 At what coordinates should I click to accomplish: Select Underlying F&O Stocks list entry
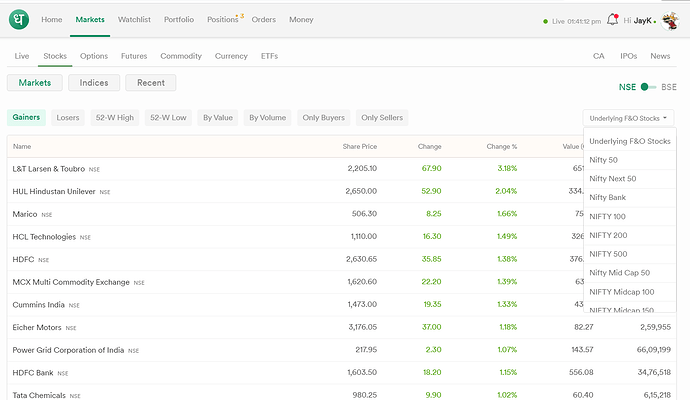click(x=629, y=141)
